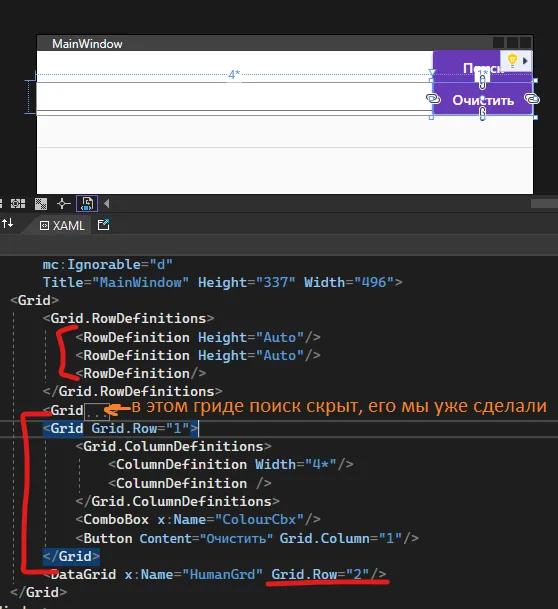
Task: Click the closing Grid.ColumnDefinitions tag
Action: [177, 501]
